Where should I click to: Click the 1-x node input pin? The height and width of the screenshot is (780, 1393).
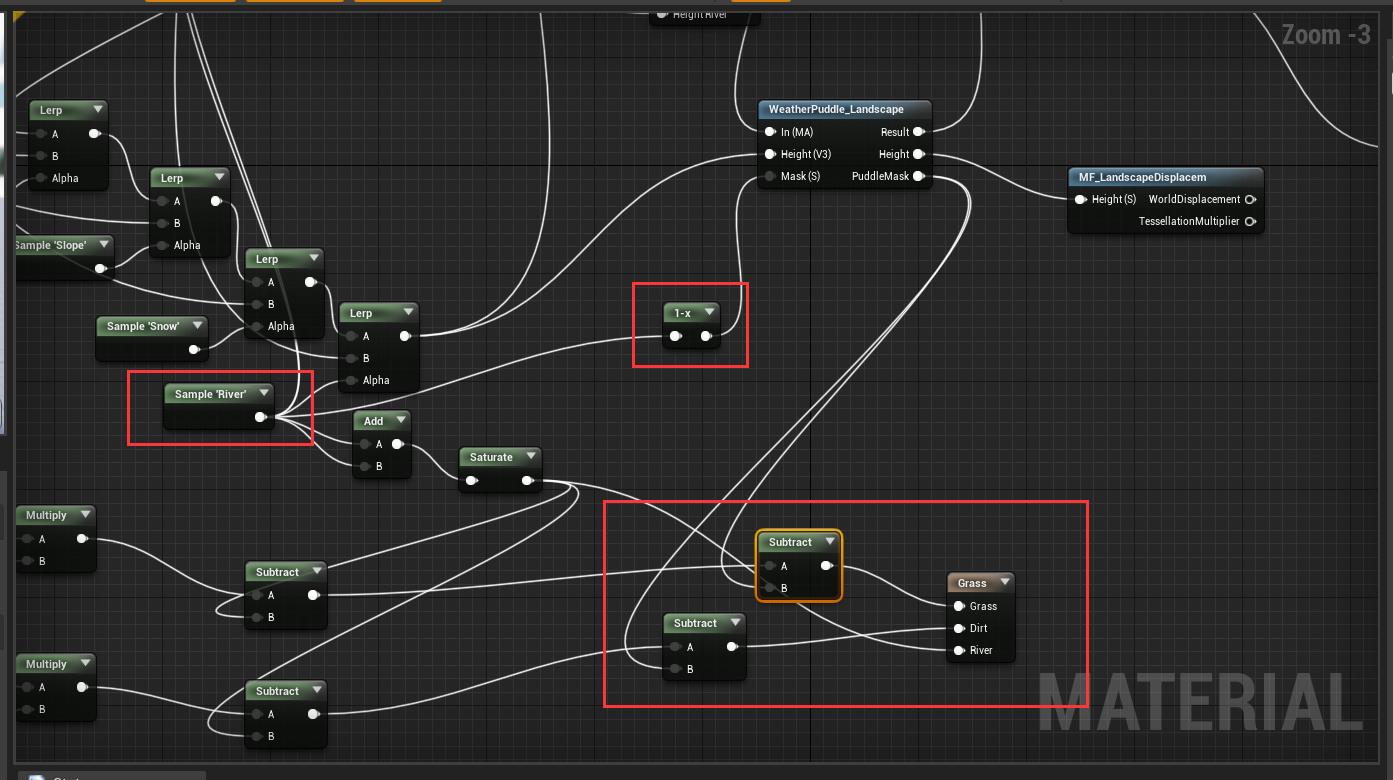coord(676,336)
